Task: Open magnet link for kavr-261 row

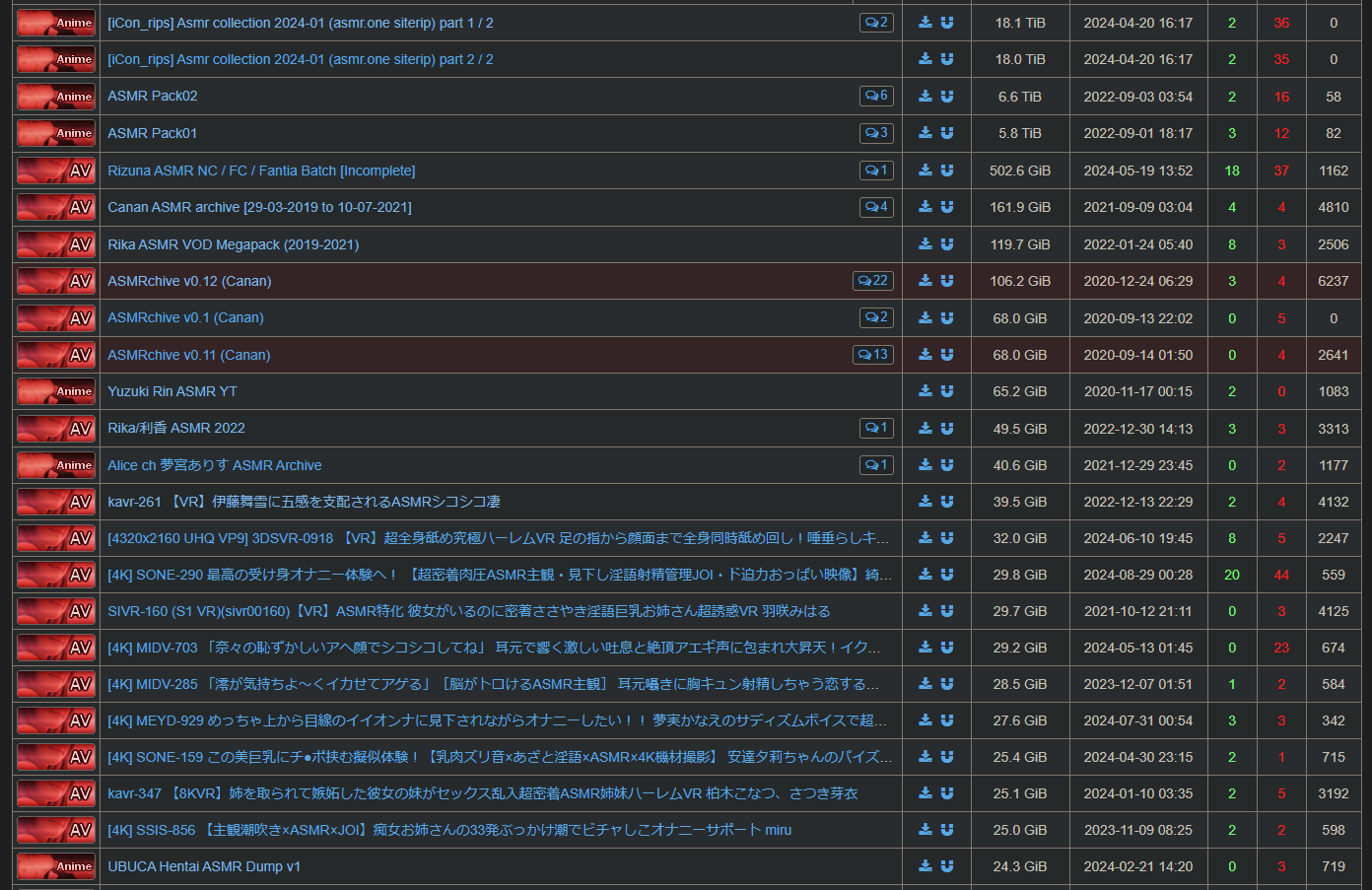Action: pos(947,502)
